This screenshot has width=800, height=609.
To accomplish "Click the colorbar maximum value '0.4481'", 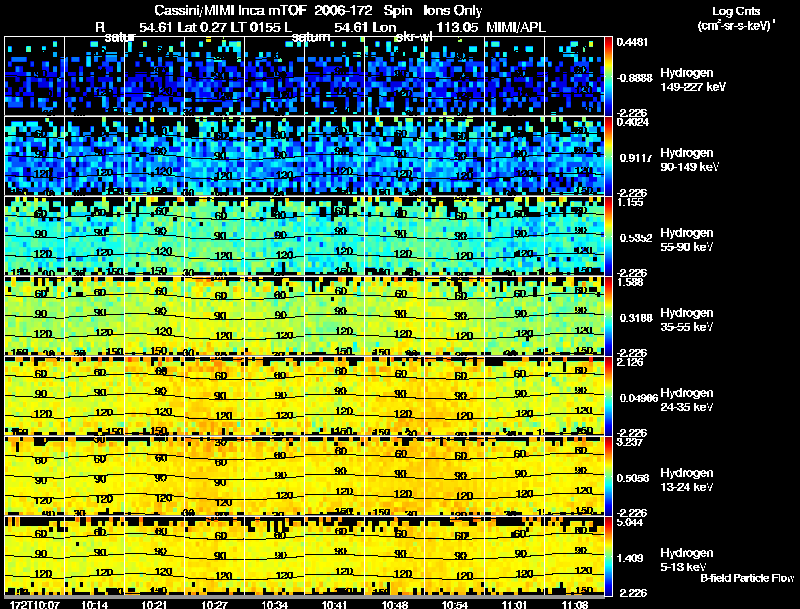I will pos(632,42).
